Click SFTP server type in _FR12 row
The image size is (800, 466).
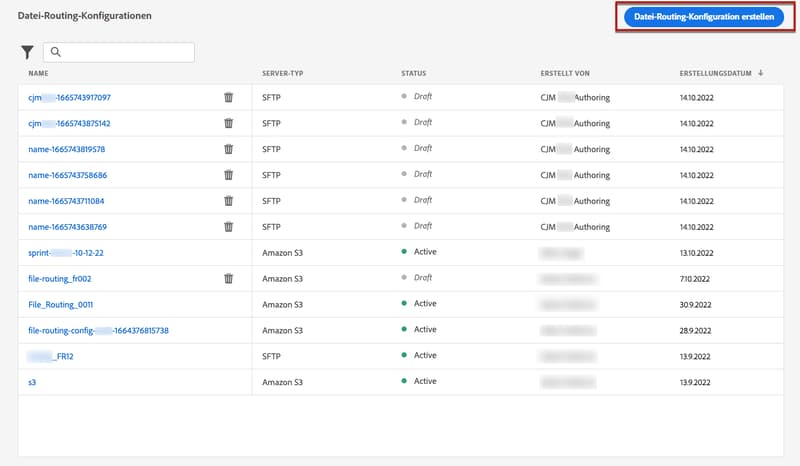271,356
